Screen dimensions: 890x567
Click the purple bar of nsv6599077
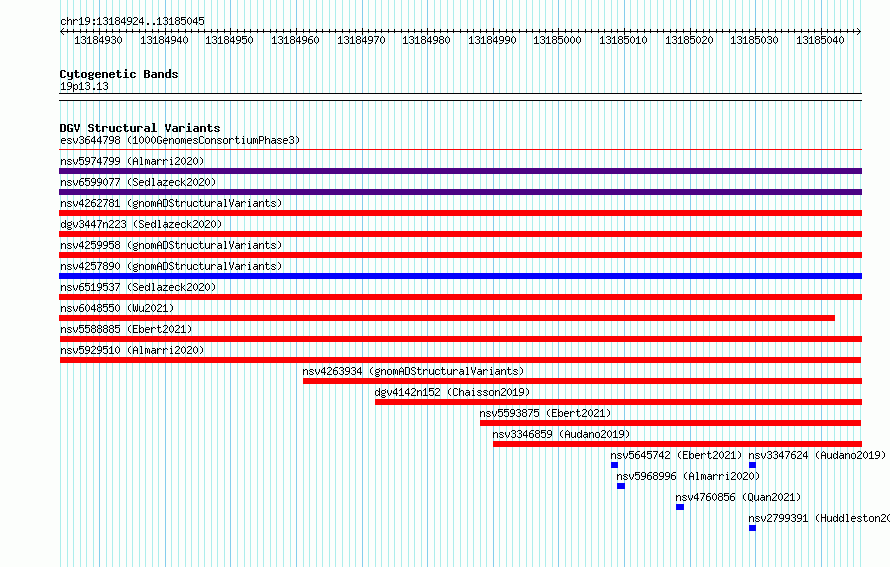click(460, 192)
